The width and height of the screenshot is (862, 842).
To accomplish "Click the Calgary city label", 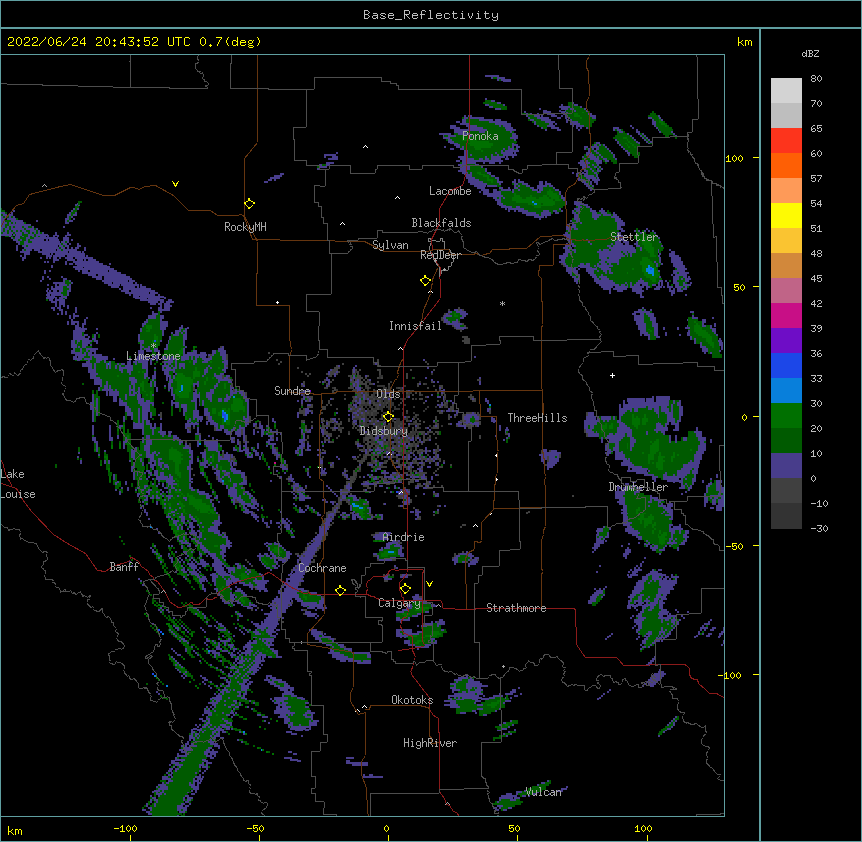I will pos(399,603).
